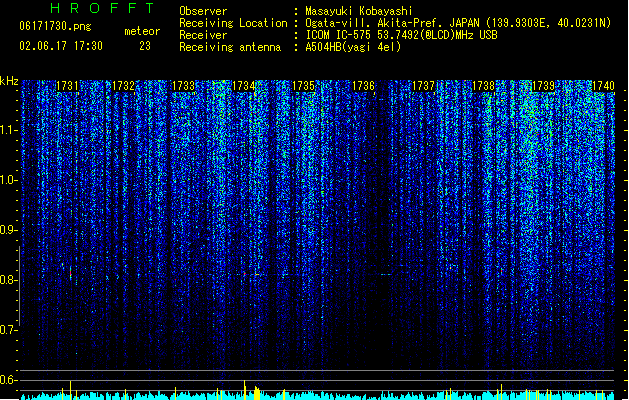629x400 pixels.
Task: Click the A504HB(yagi 4el) antenna text
Action: (353, 47)
